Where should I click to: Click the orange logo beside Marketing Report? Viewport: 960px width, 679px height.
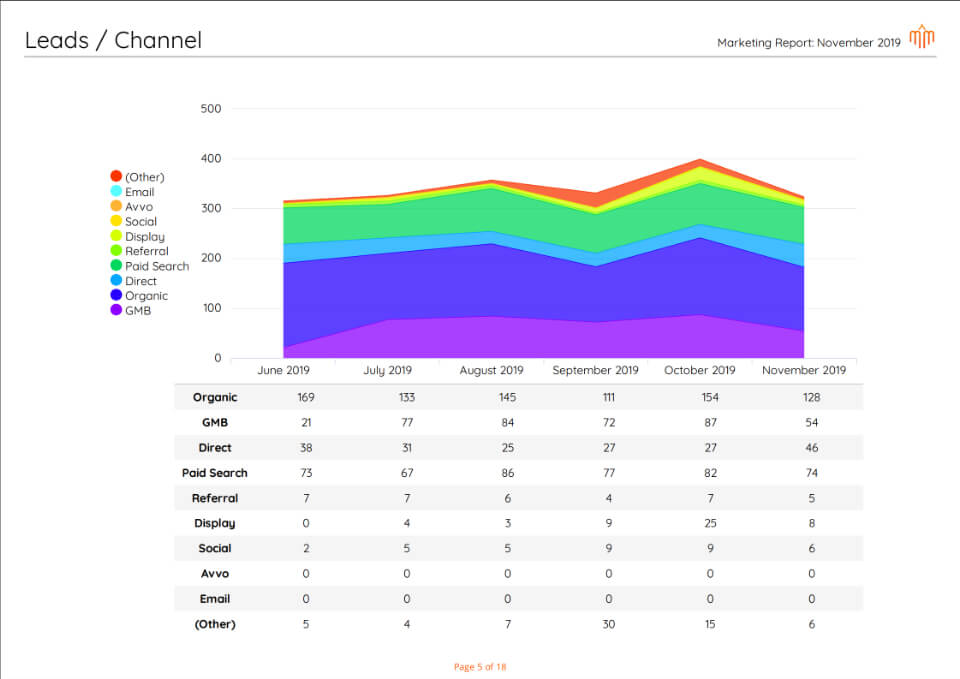[921, 36]
